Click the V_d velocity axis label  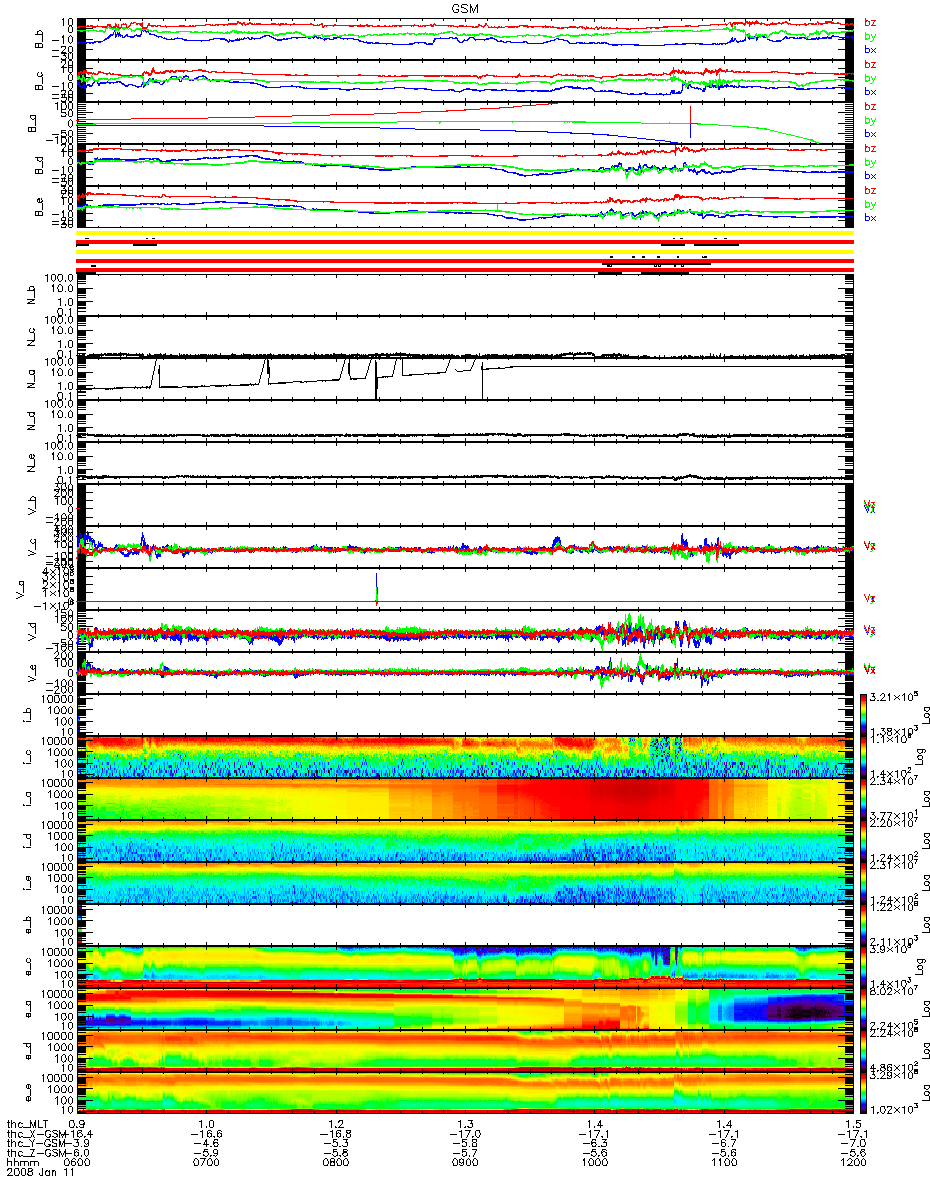(31, 632)
